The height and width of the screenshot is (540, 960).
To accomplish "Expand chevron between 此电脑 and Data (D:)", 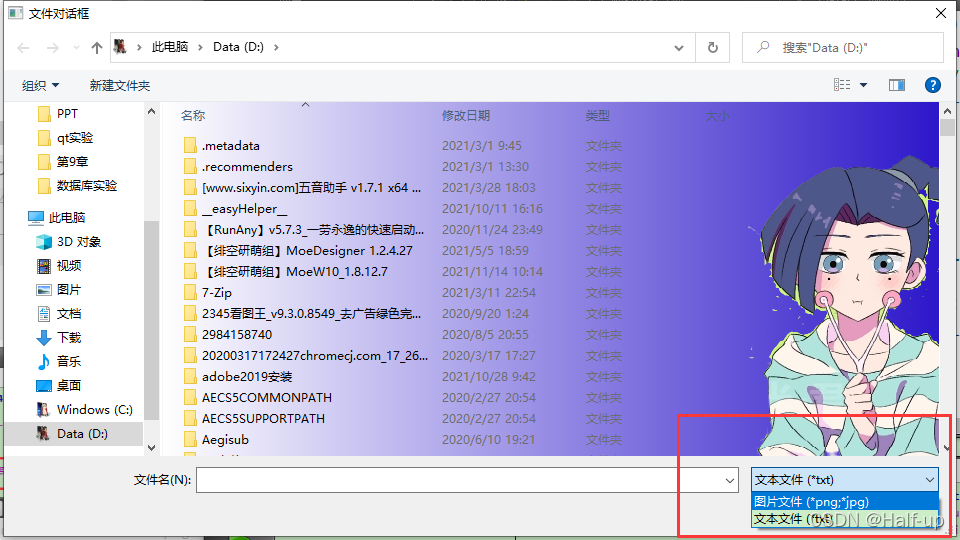I will [x=200, y=47].
